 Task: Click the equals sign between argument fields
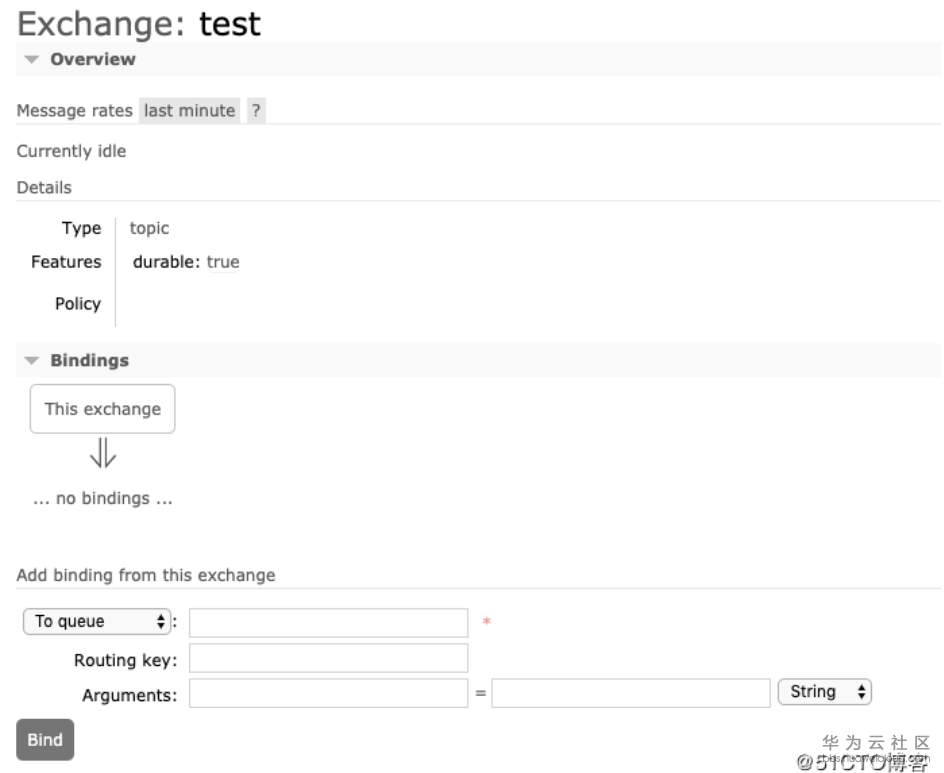click(x=480, y=694)
